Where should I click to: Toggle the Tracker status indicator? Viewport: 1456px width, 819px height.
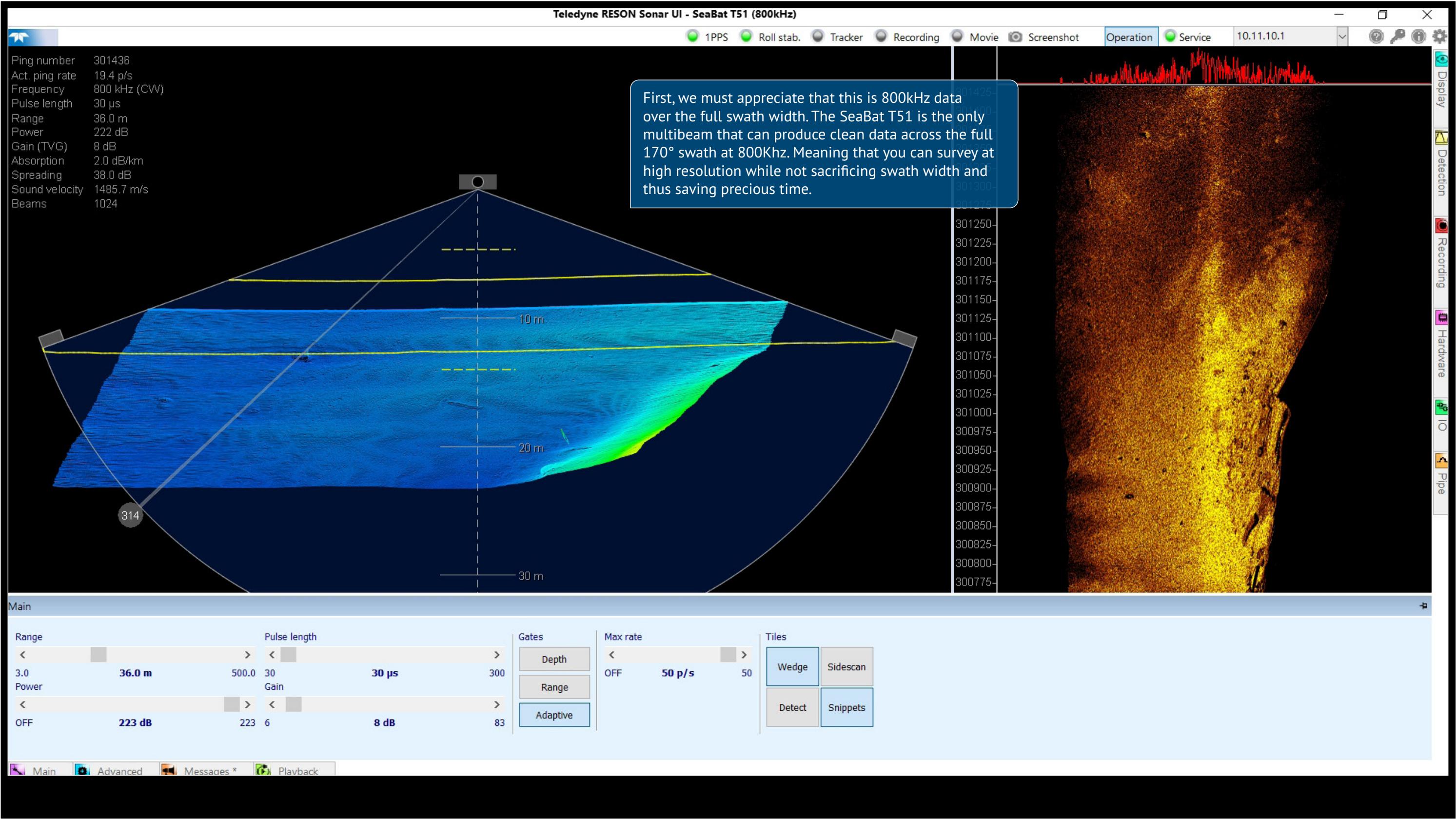pos(817,36)
